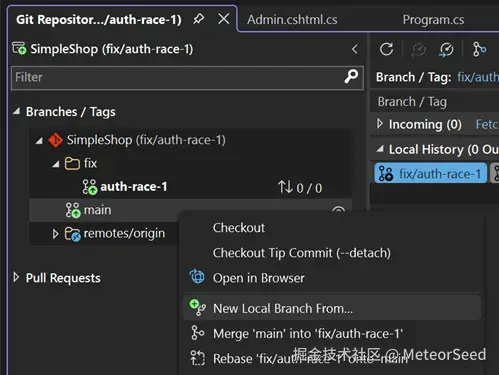Screen dimensions: 499x375
Task: Pin the Git Repository tab
Action: [199, 19]
